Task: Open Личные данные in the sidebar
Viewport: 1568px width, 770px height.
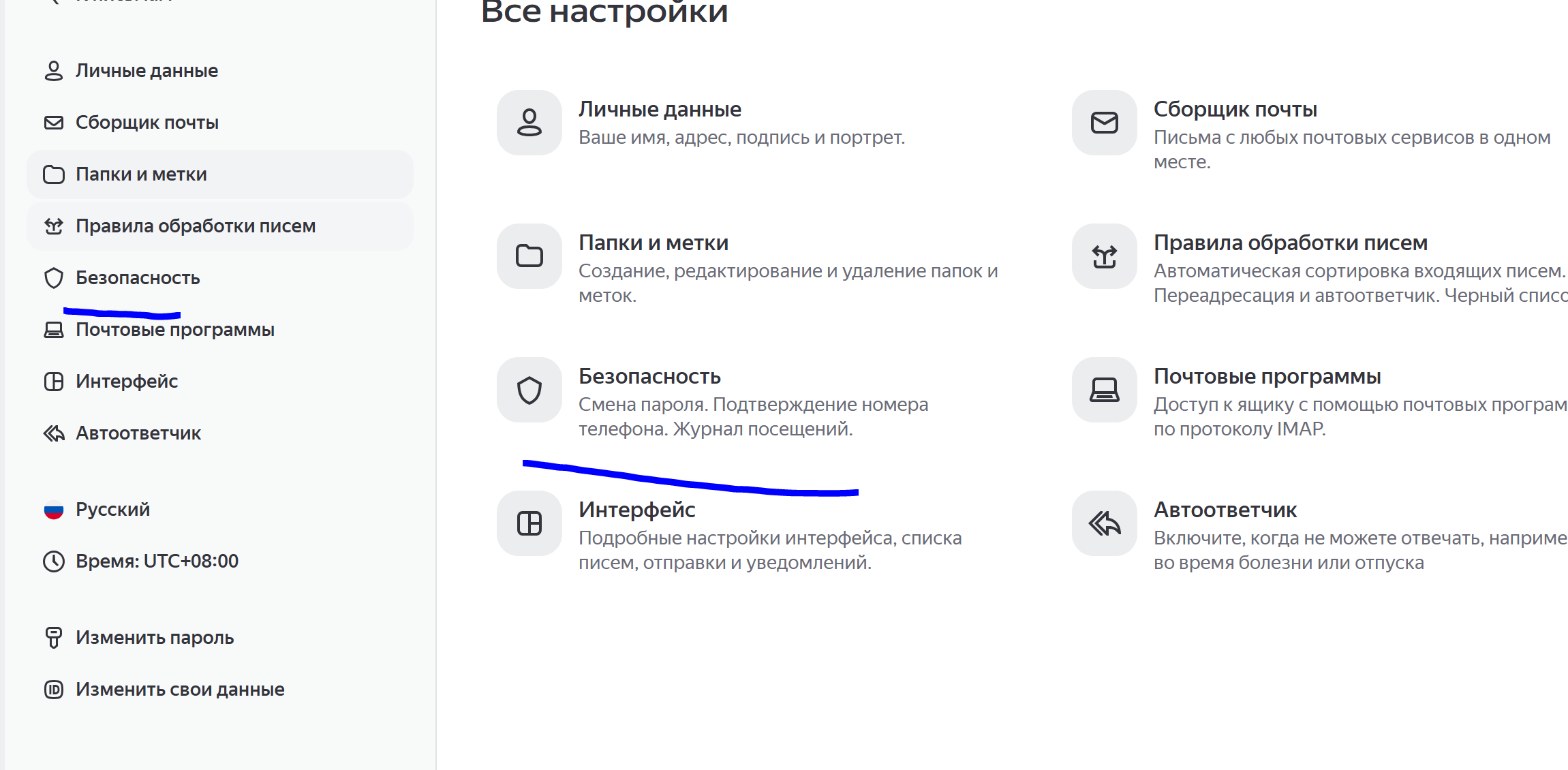Action: [147, 71]
